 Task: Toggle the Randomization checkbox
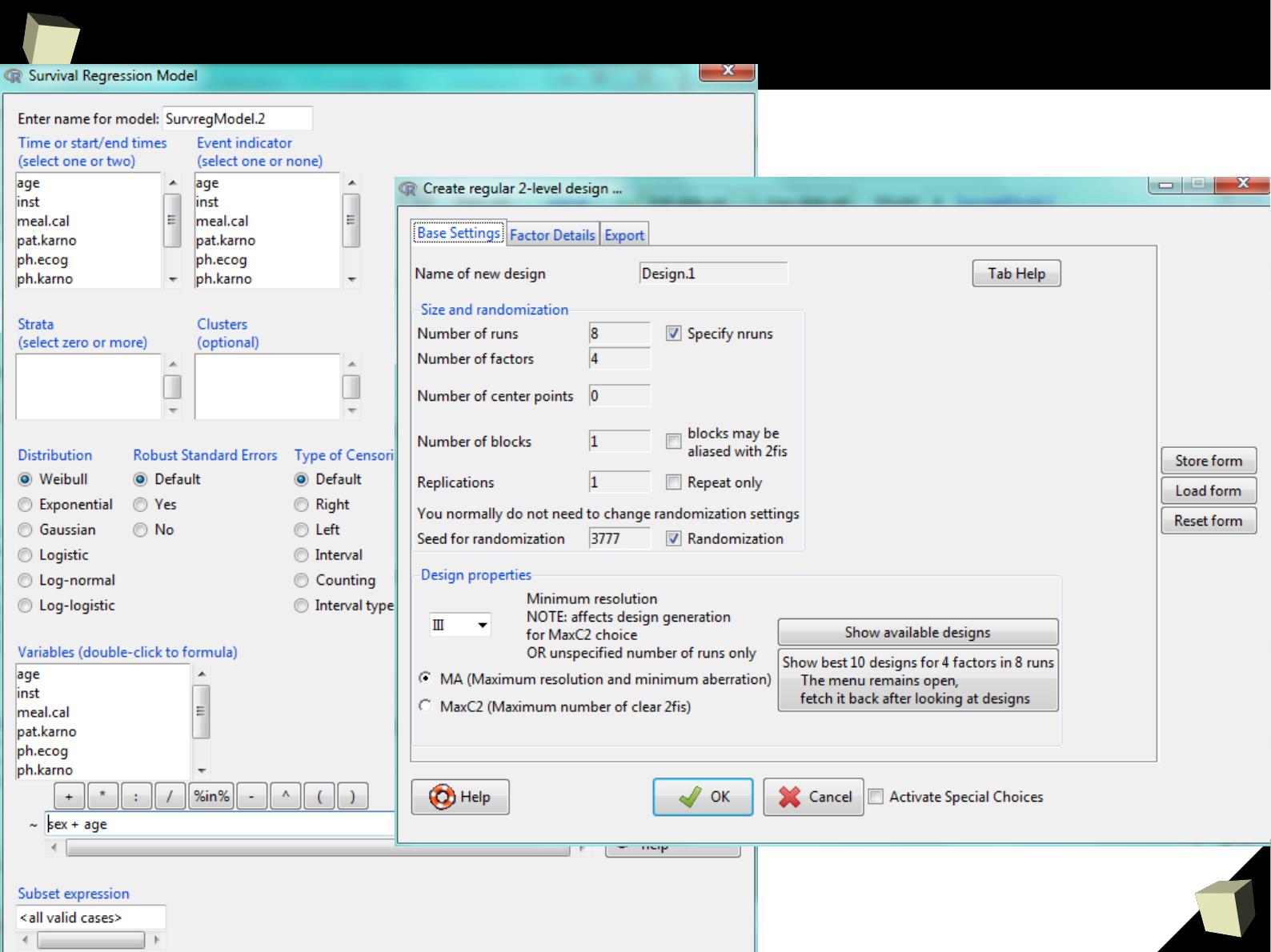[673, 538]
